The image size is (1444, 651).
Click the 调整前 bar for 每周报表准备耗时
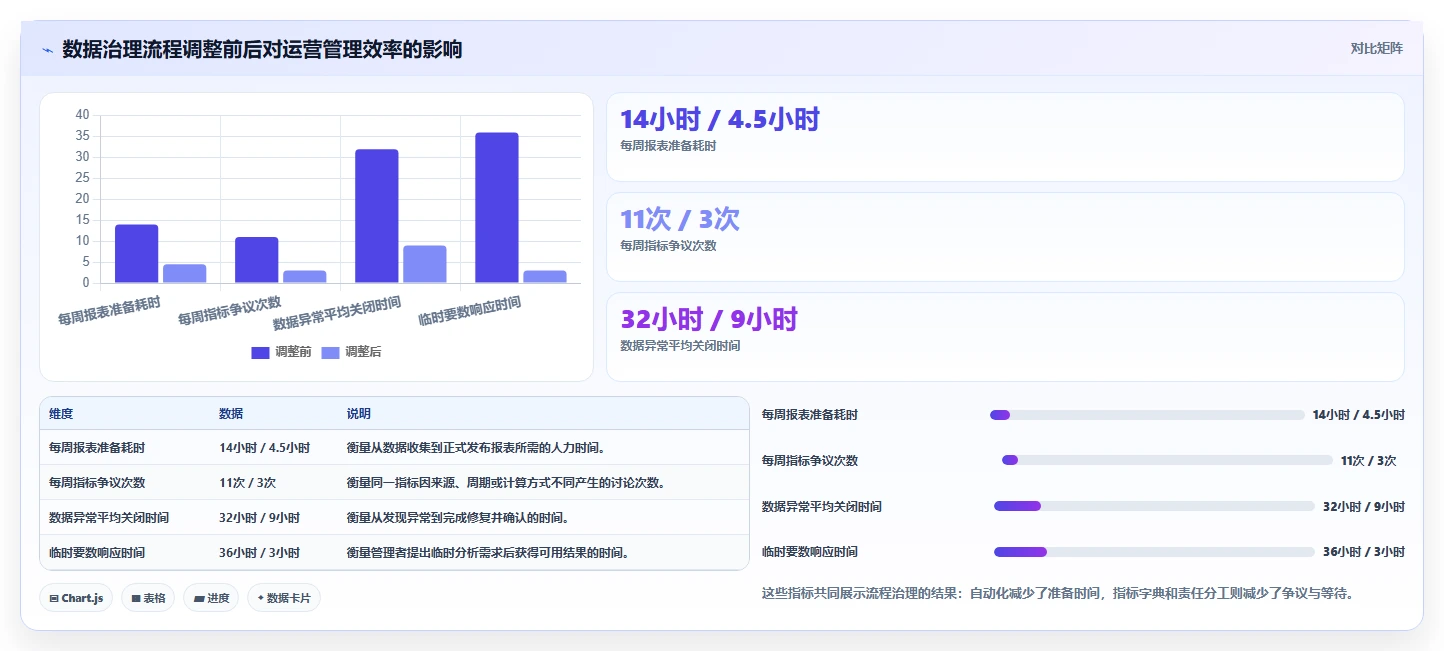point(137,254)
